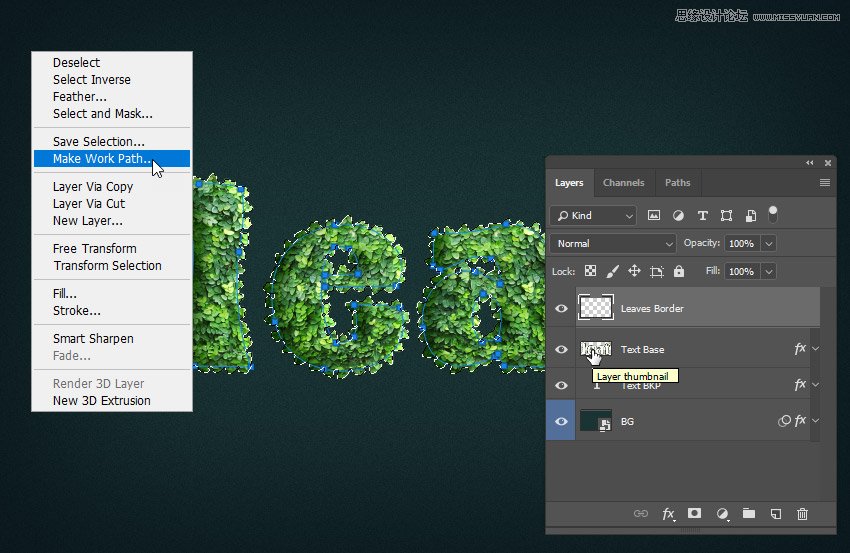Viewport: 850px width, 553px height.
Task: Filter layers by pixel layer type
Action: 654,215
